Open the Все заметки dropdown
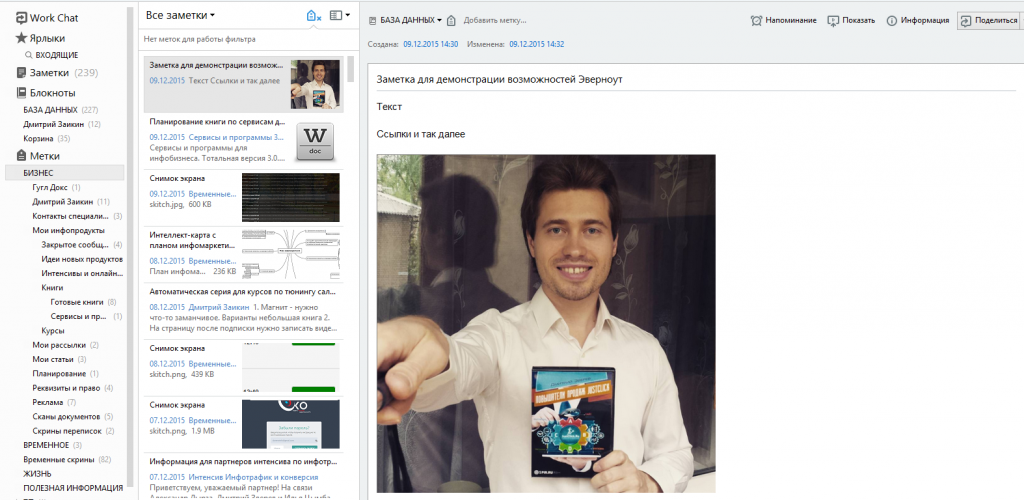Viewport: 1024px width, 500px height. click(x=180, y=15)
